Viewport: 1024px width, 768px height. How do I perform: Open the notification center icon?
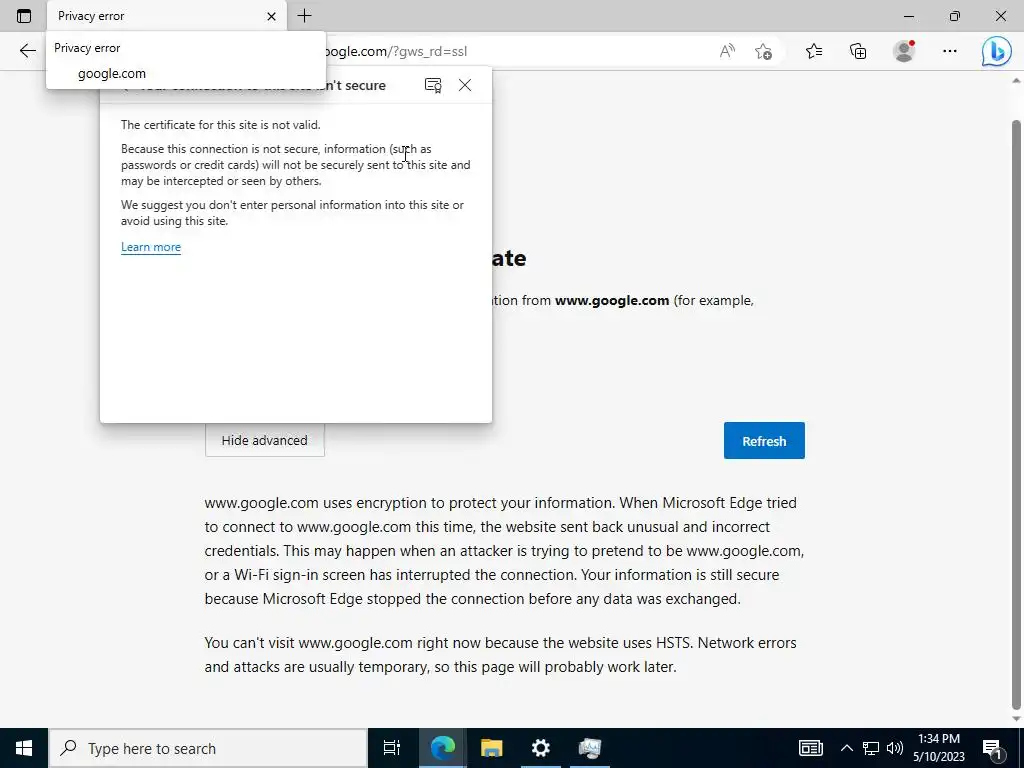click(x=993, y=748)
